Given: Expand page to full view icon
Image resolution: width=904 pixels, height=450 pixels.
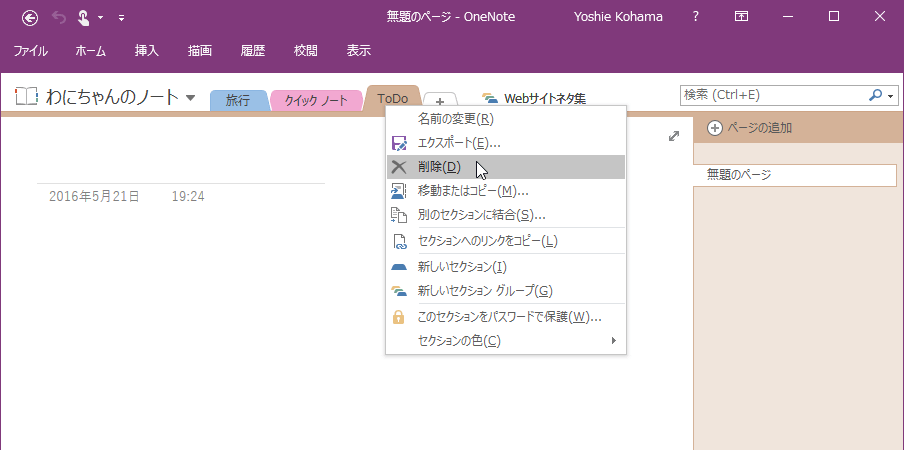Looking at the screenshot, I should 674,136.
